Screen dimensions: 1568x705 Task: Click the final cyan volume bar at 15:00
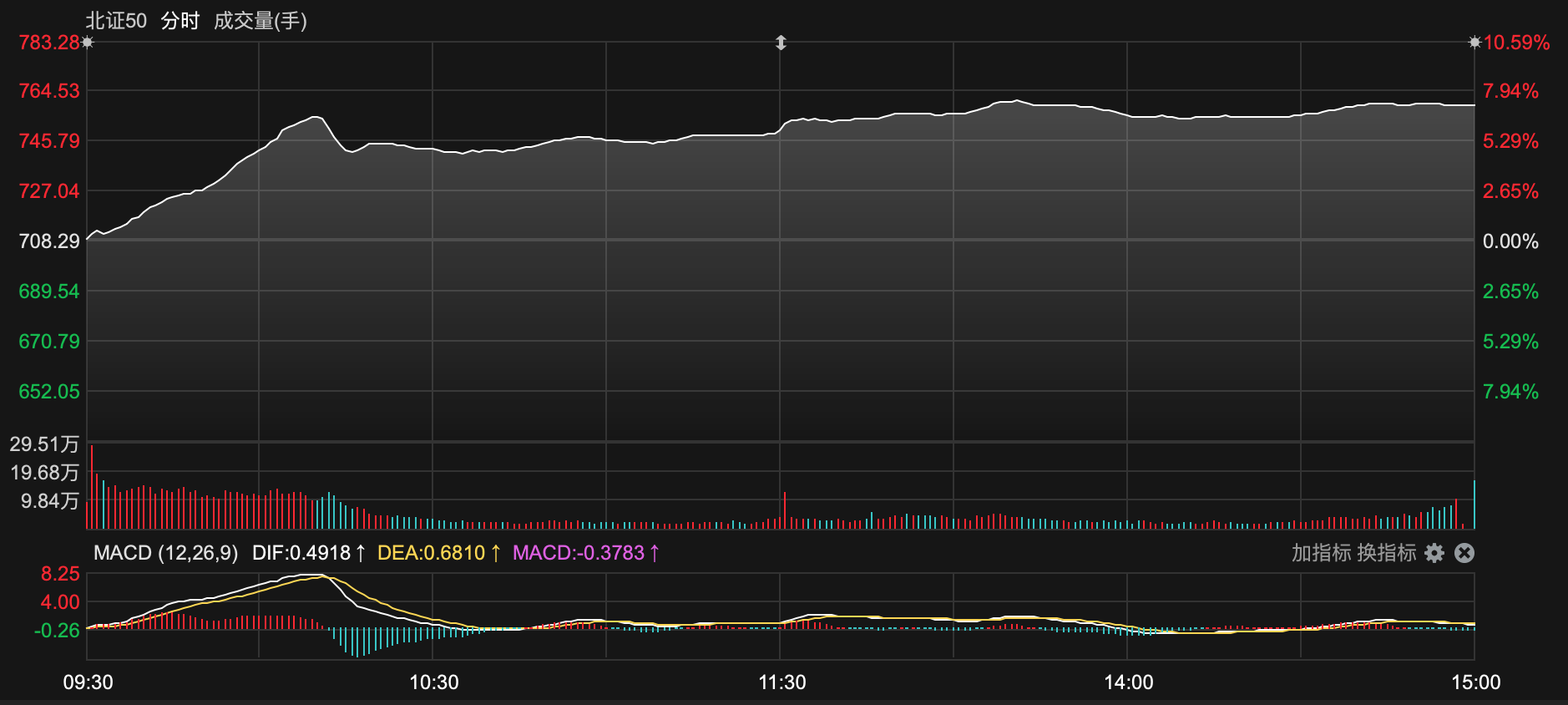(1474, 505)
